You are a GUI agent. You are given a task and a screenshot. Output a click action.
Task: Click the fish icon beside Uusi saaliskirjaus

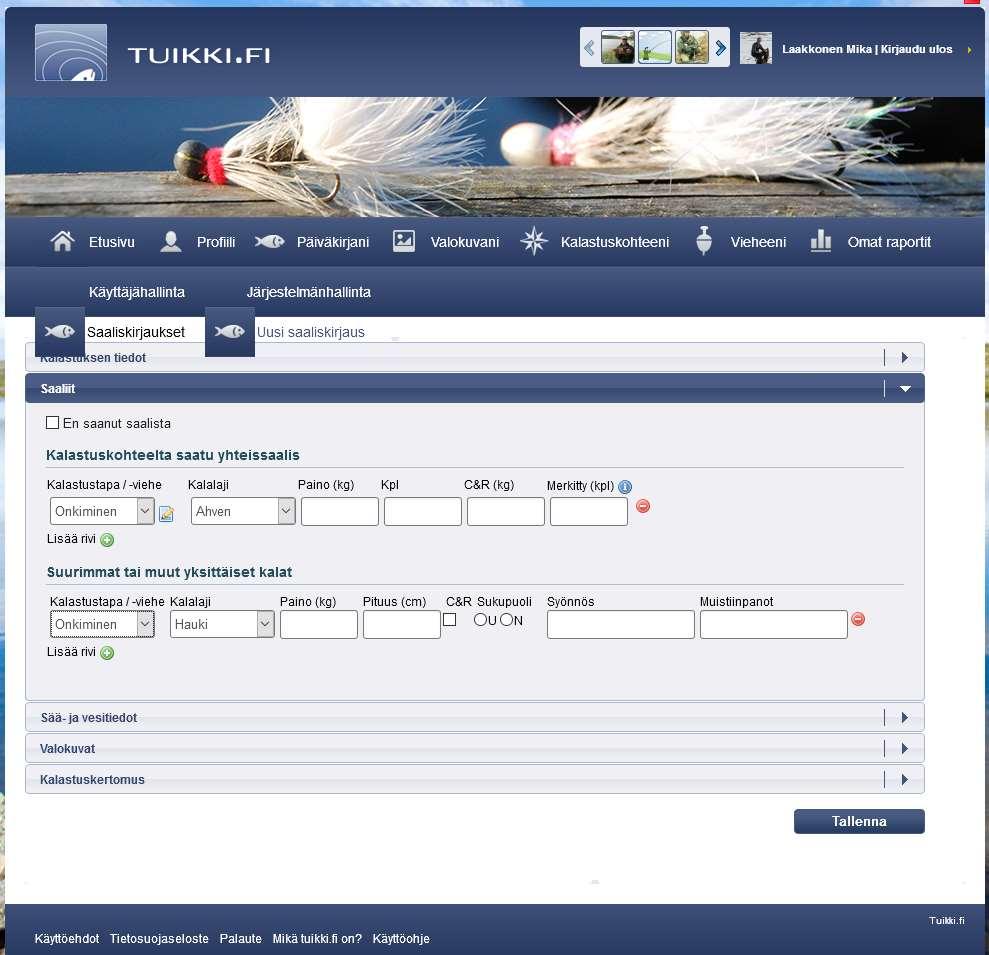230,332
